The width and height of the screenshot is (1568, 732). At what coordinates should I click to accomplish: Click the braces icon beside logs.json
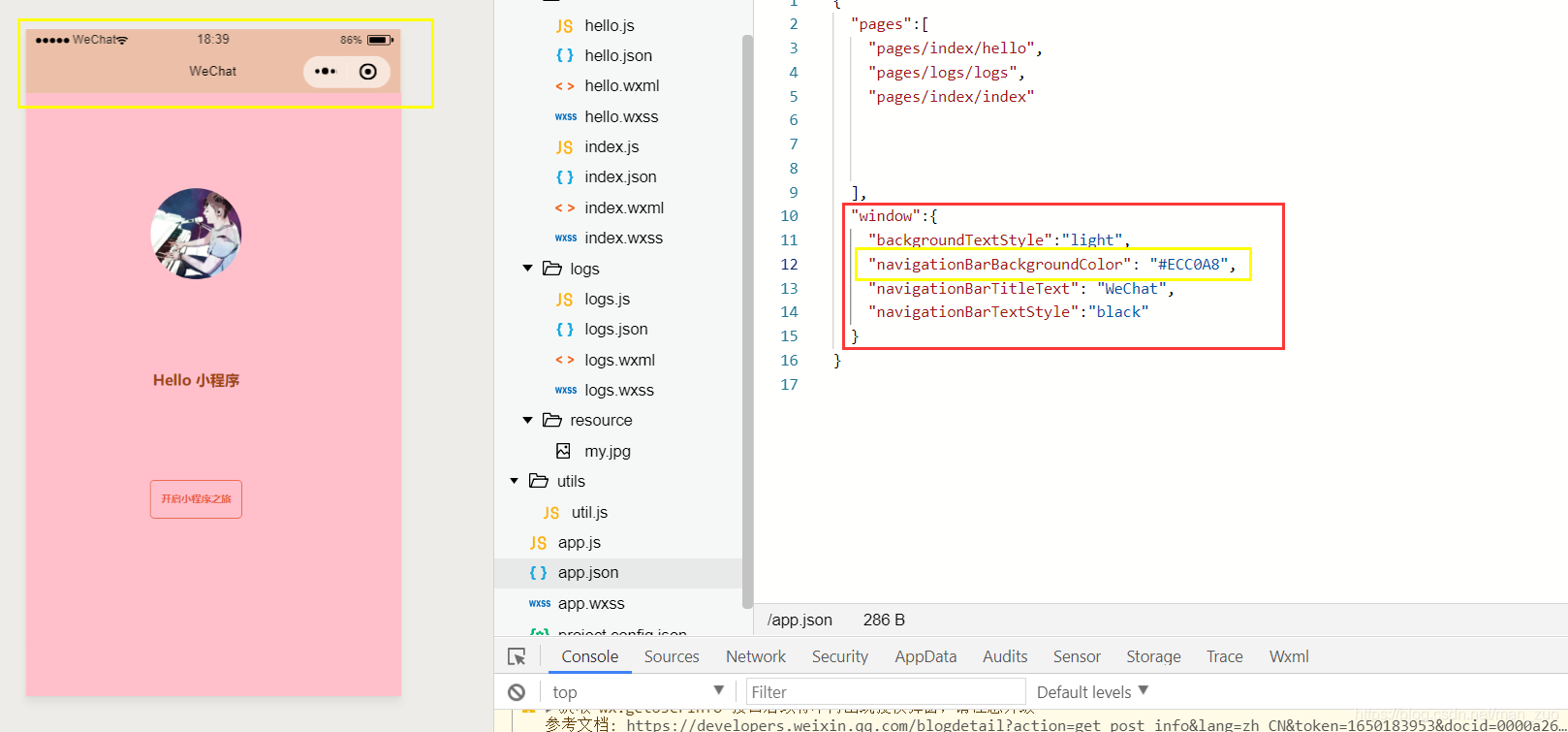tap(565, 330)
